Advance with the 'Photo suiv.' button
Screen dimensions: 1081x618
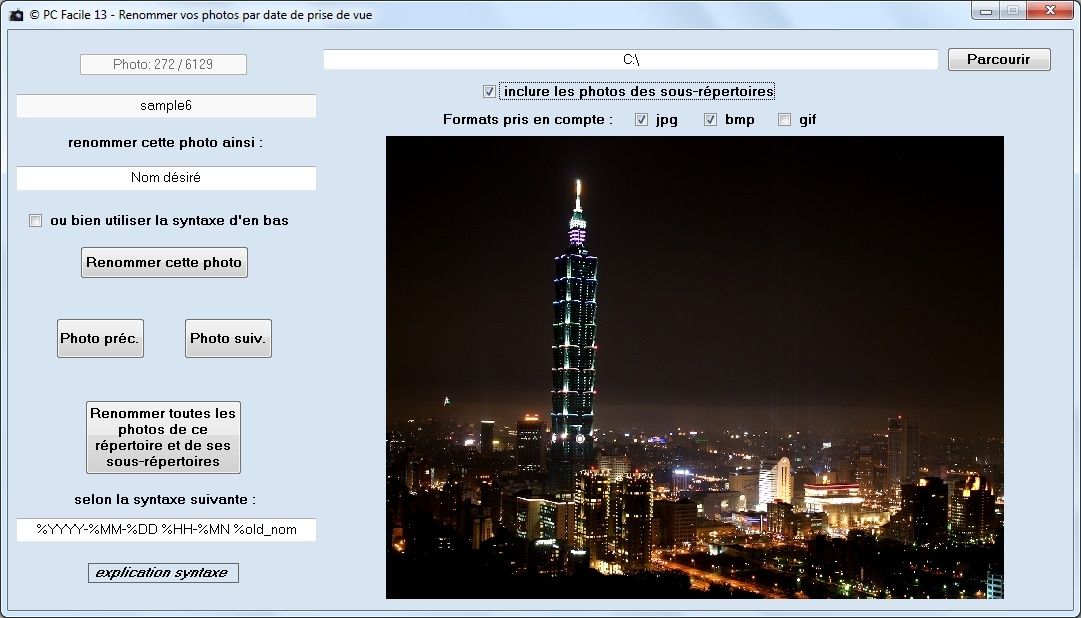click(x=228, y=338)
